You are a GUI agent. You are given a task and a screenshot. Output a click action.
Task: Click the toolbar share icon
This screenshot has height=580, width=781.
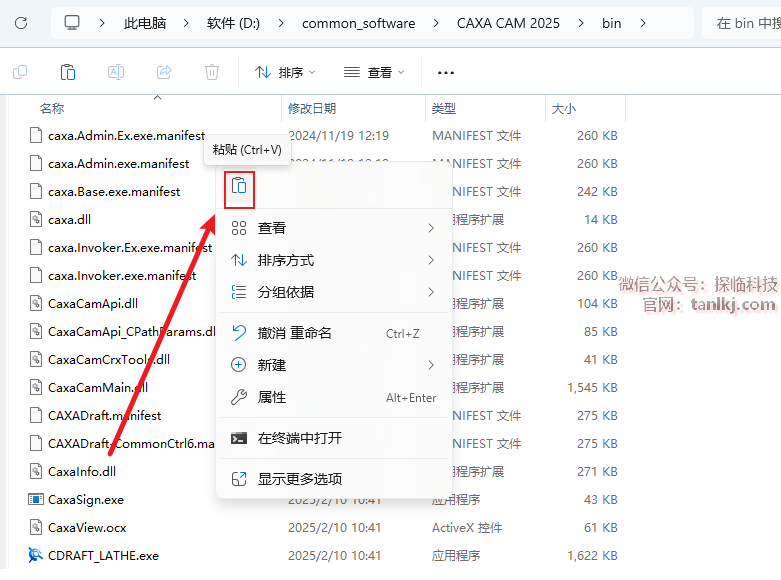point(164,72)
